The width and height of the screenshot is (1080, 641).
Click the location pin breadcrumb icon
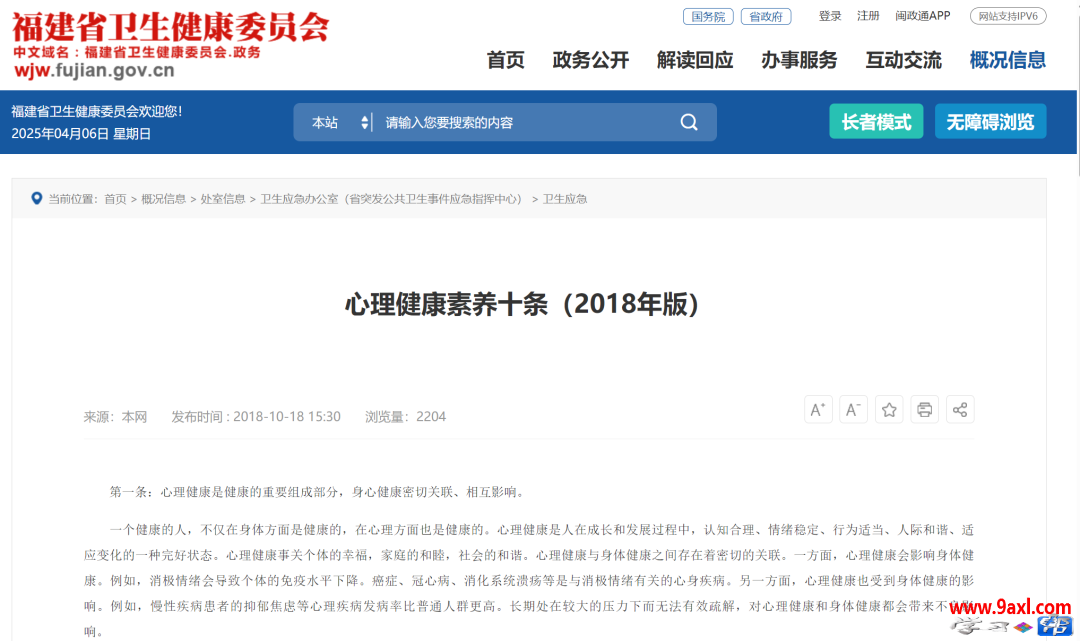[37, 199]
